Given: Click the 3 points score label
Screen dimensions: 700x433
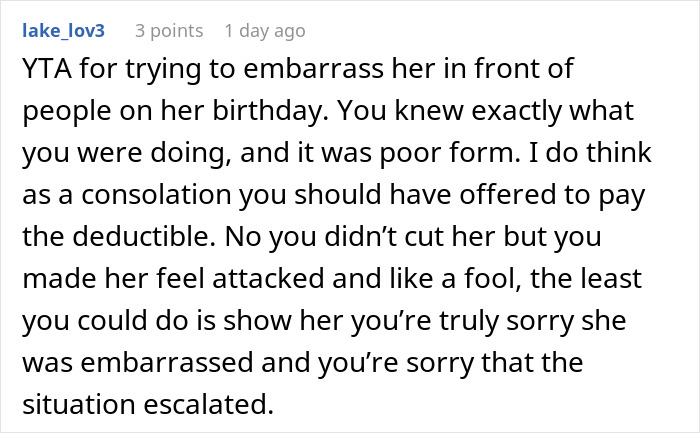Looking at the screenshot, I should (x=170, y=31).
